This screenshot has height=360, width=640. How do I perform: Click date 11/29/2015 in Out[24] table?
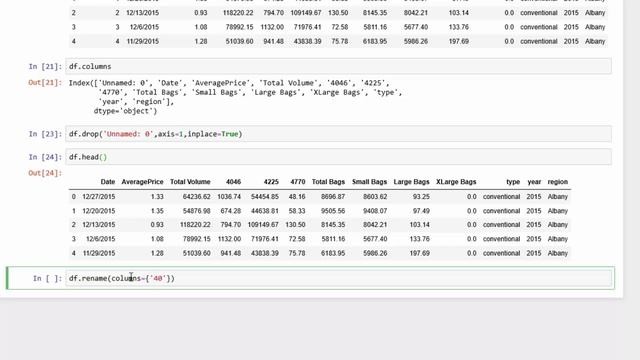point(99,253)
